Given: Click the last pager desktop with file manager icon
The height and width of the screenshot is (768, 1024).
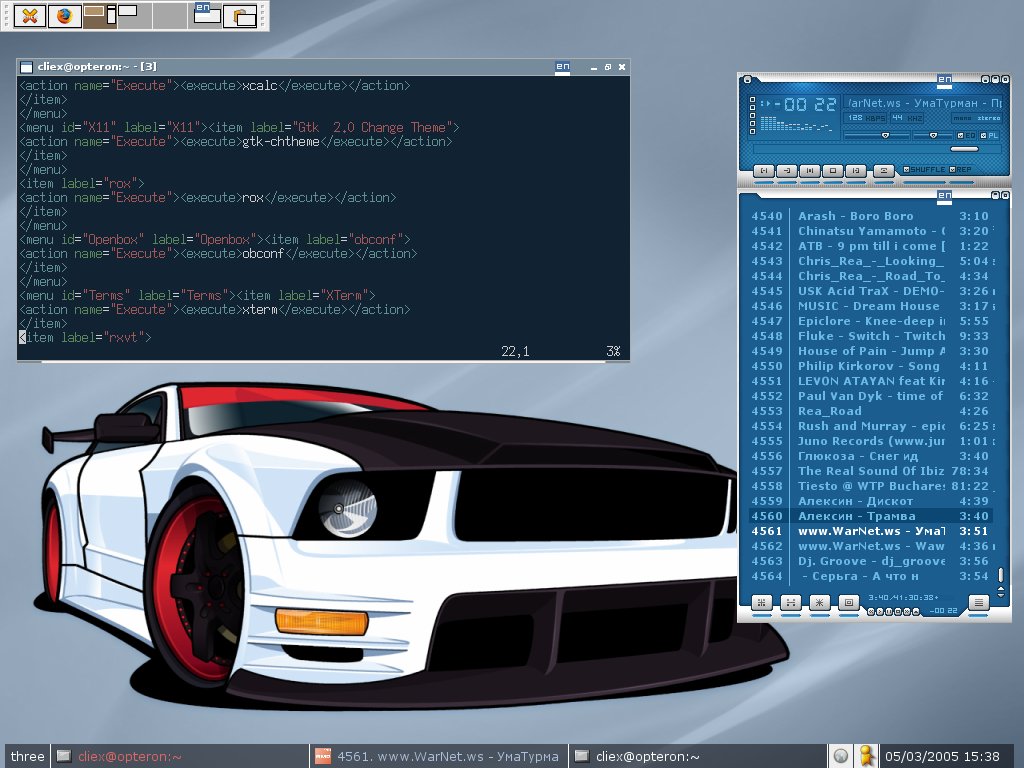Looking at the screenshot, I should click(x=240, y=16).
